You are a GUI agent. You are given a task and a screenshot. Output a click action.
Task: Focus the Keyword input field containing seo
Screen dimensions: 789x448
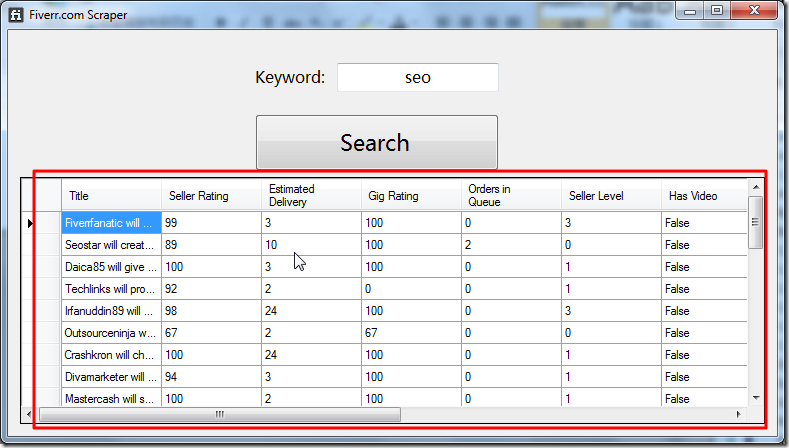coord(418,77)
